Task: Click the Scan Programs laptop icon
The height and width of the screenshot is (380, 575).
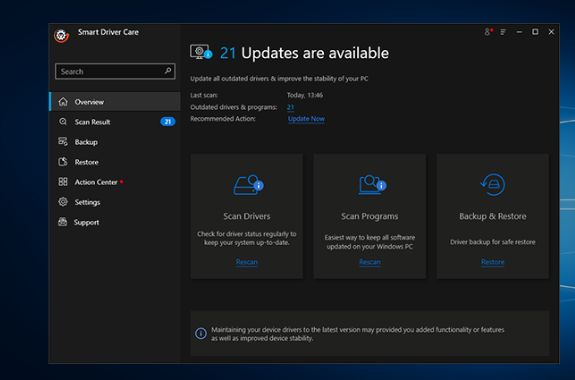Action: click(x=372, y=184)
